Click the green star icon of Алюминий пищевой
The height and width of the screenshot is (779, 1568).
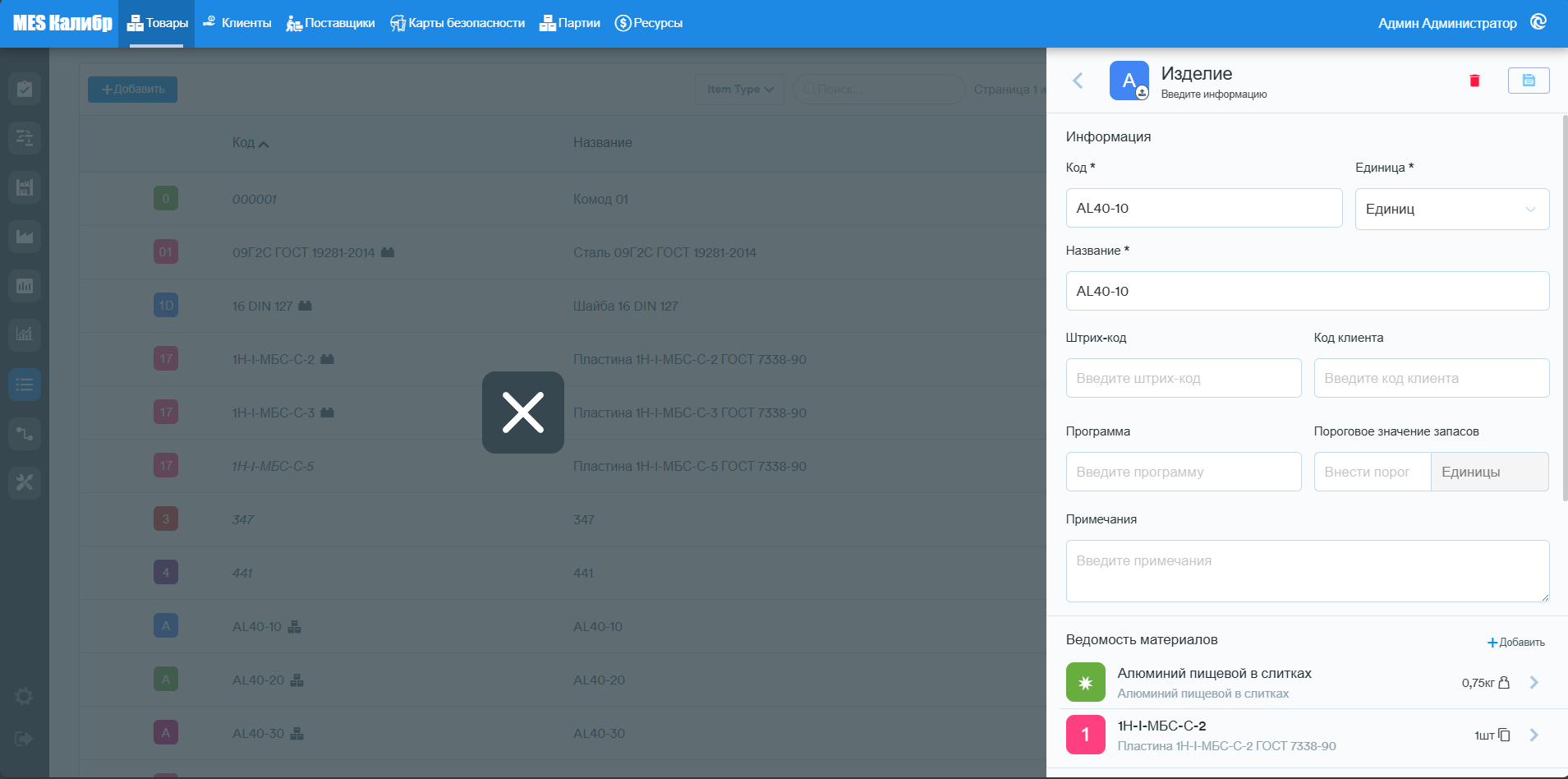1086,682
